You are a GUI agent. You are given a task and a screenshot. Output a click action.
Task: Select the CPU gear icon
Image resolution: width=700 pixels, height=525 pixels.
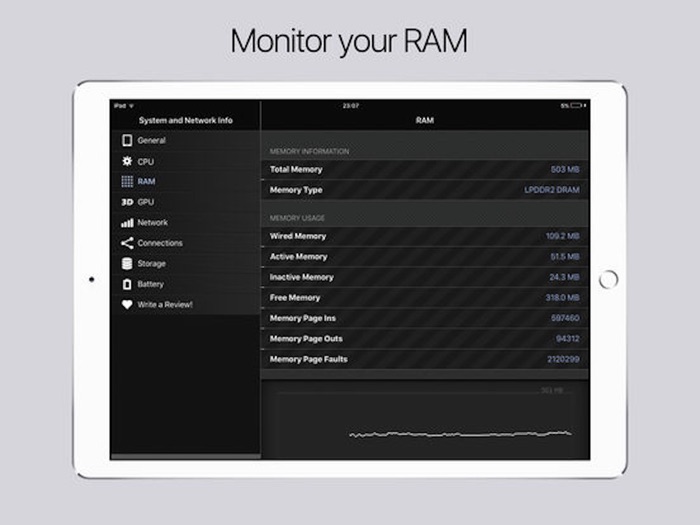tap(127, 161)
